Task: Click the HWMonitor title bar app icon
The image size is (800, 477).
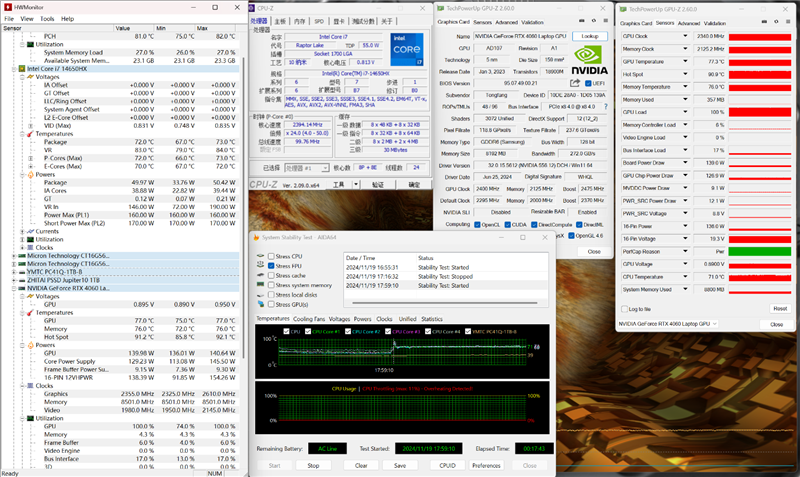Action: pos(8,7)
